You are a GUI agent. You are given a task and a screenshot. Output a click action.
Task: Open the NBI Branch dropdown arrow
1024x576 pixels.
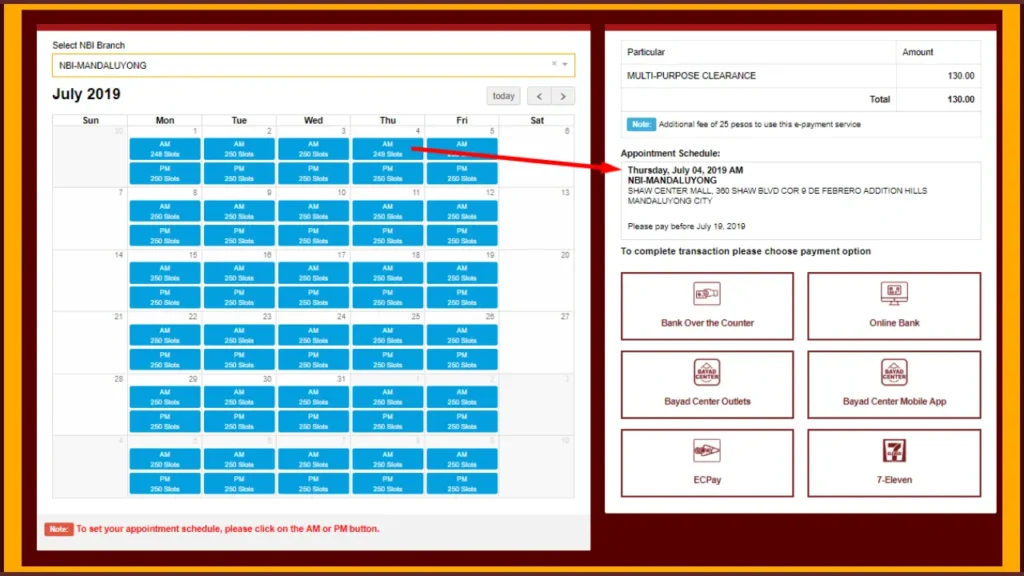pos(566,65)
